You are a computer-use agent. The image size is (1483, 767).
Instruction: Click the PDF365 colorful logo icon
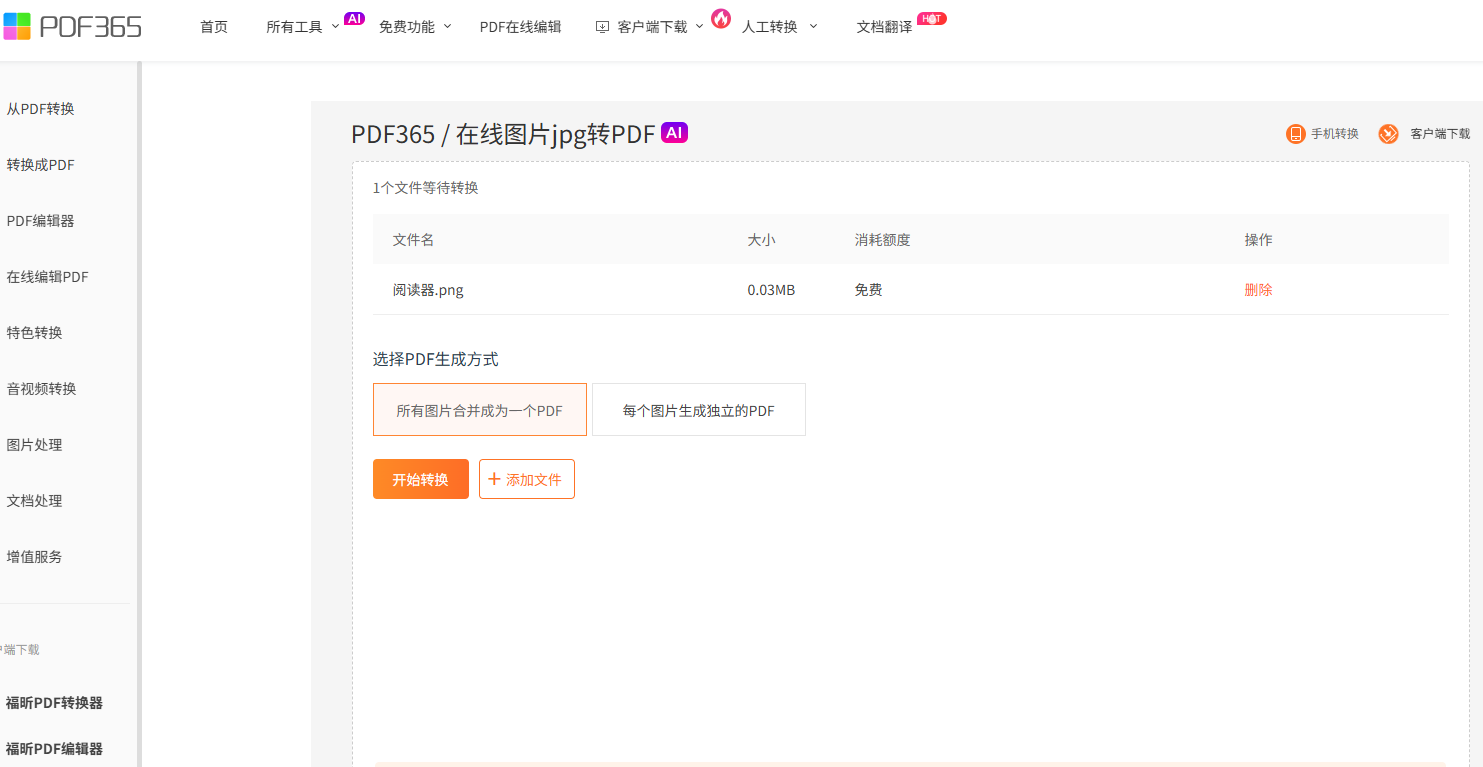[x=17, y=26]
